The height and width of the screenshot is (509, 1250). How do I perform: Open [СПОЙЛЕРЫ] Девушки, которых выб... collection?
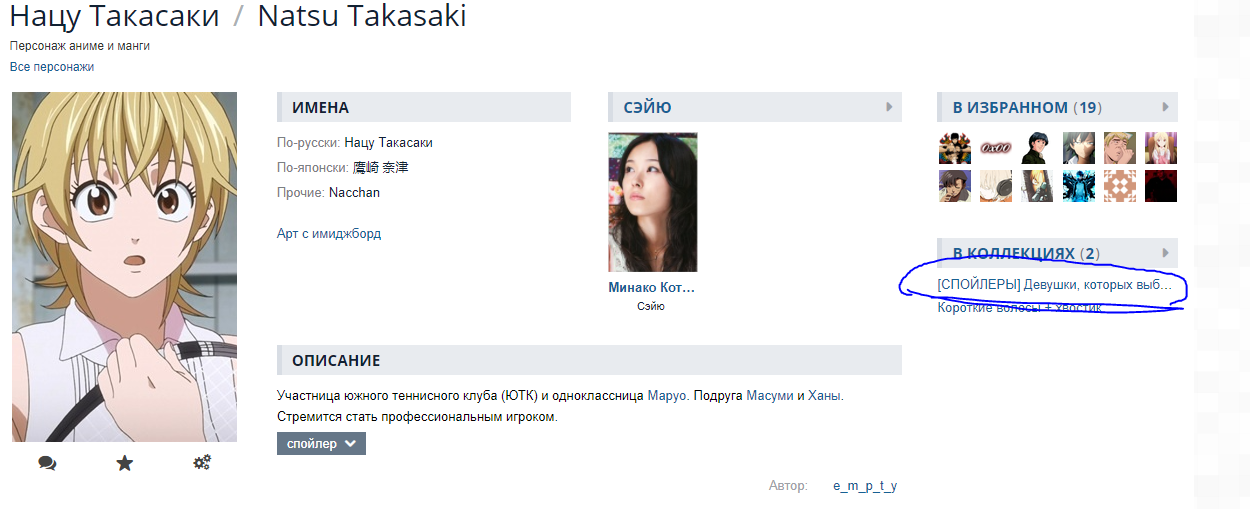pos(1054,285)
